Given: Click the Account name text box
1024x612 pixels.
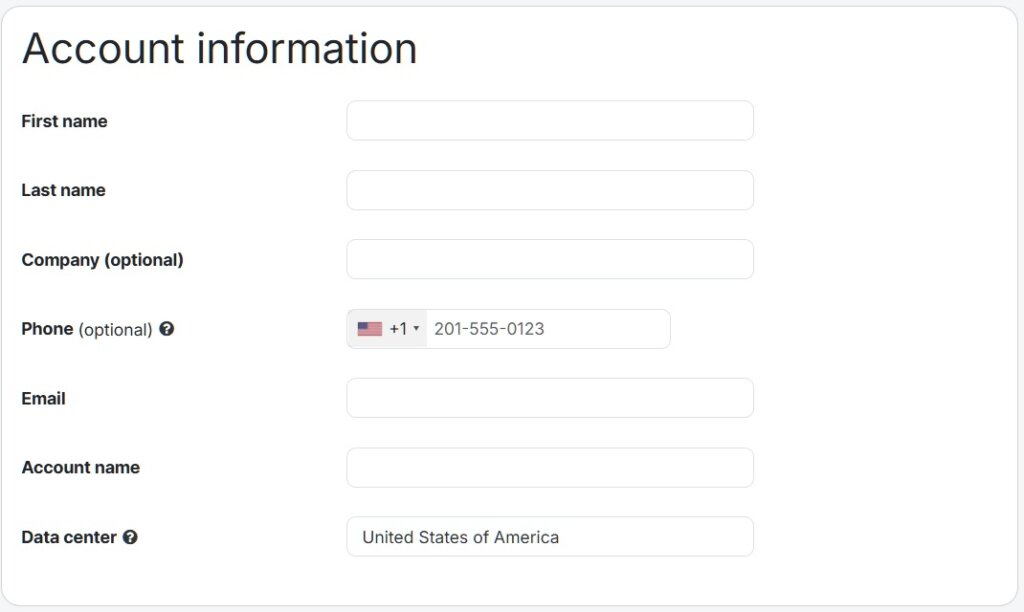Looking at the screenshot, I should (550, 468).
